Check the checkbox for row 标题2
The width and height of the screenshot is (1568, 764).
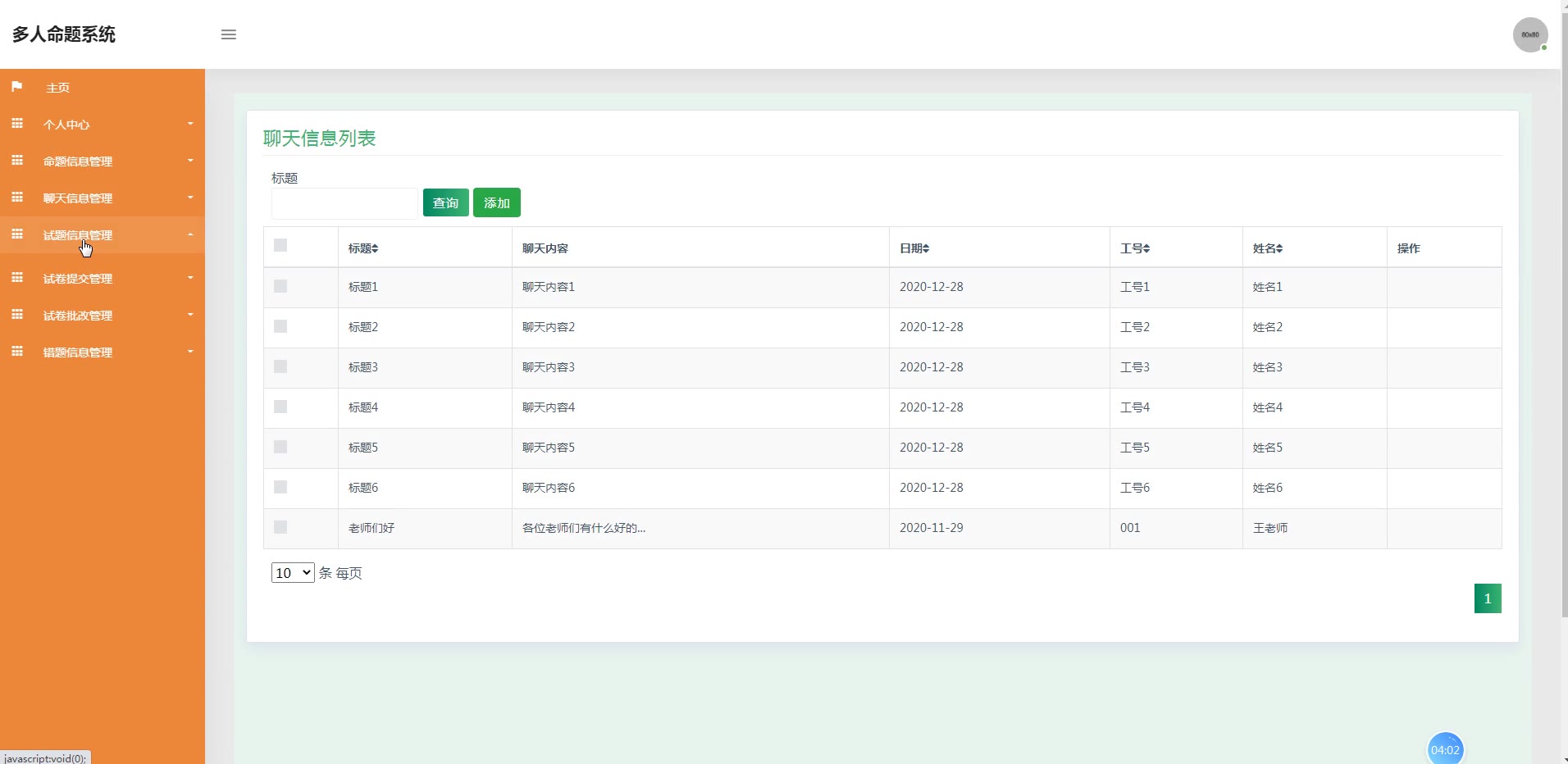point(280,326)
